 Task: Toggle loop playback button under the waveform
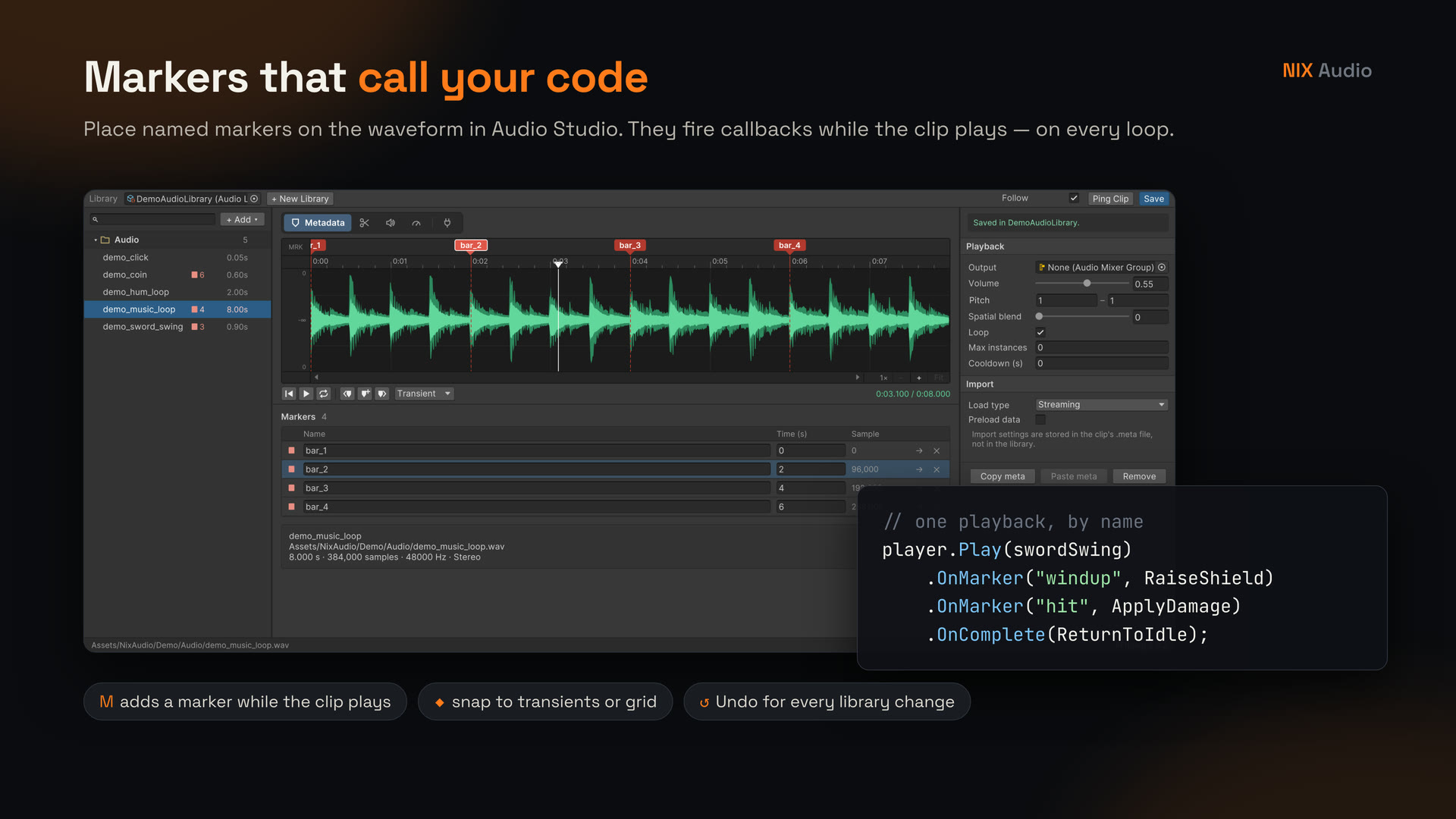pyautogui.click(x=324, y=394)
